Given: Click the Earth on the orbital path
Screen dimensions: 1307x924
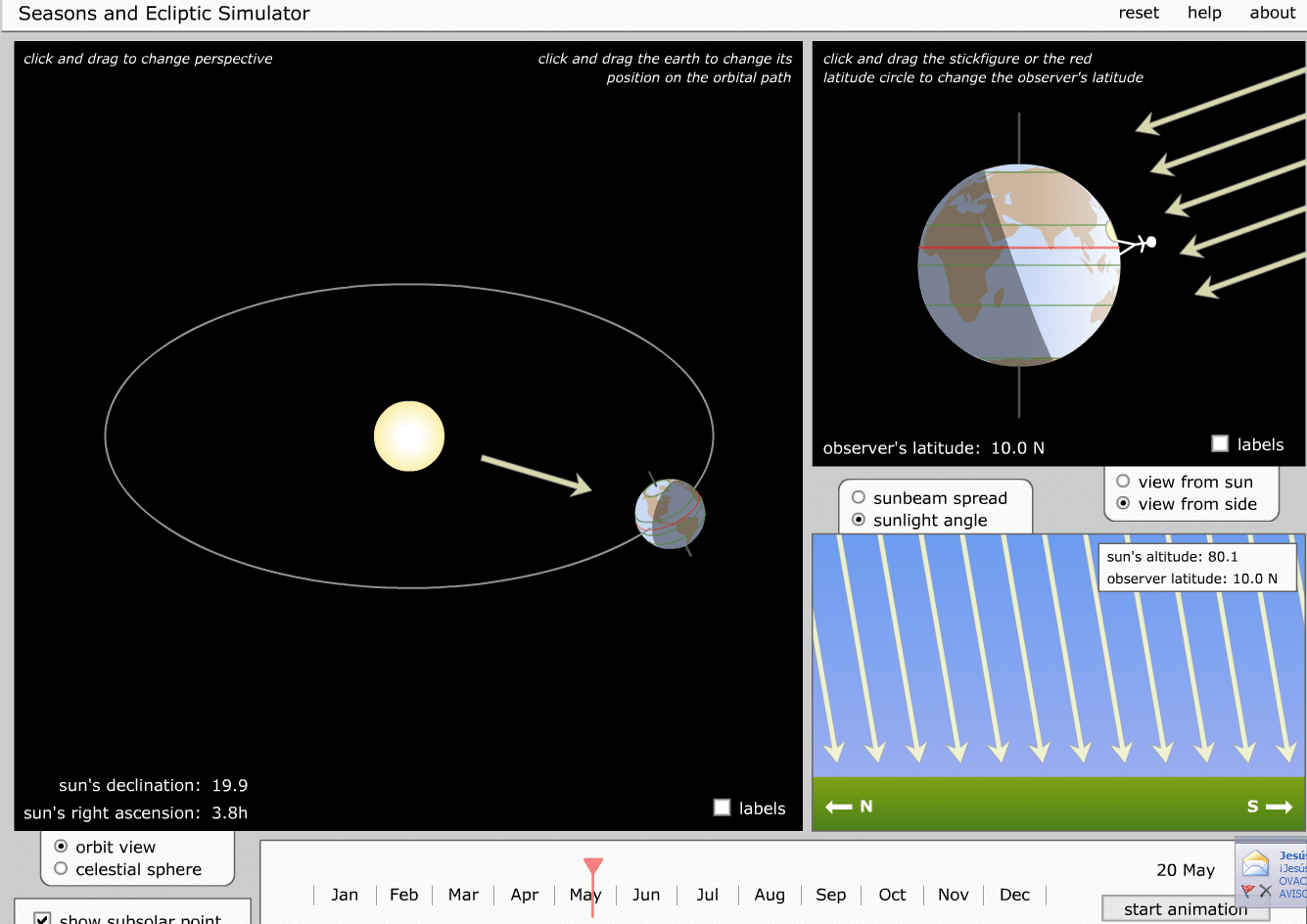Looking at the screenshot, I should coord(670,514).
